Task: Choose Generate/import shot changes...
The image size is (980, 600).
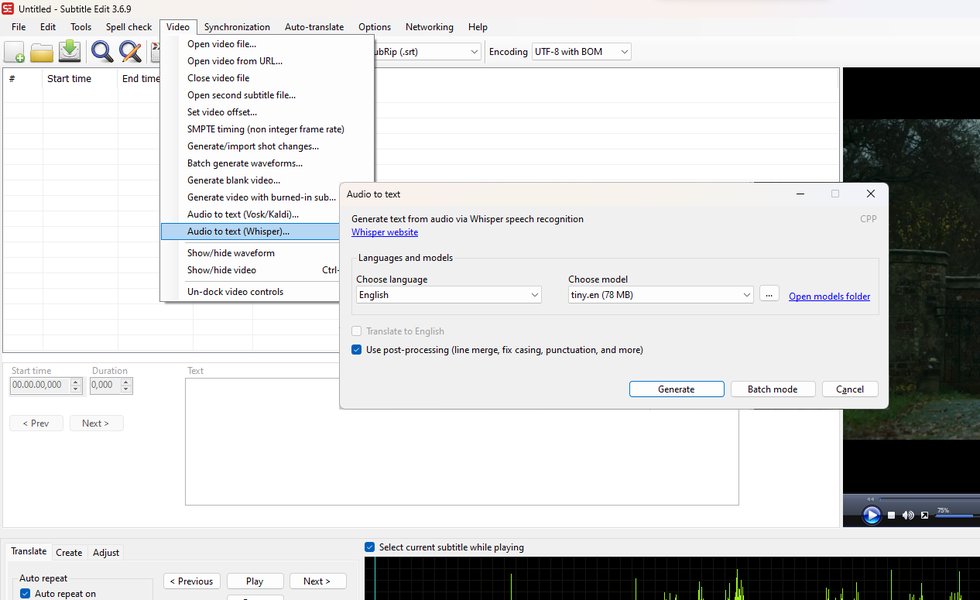Action: [x=267, y=146]
